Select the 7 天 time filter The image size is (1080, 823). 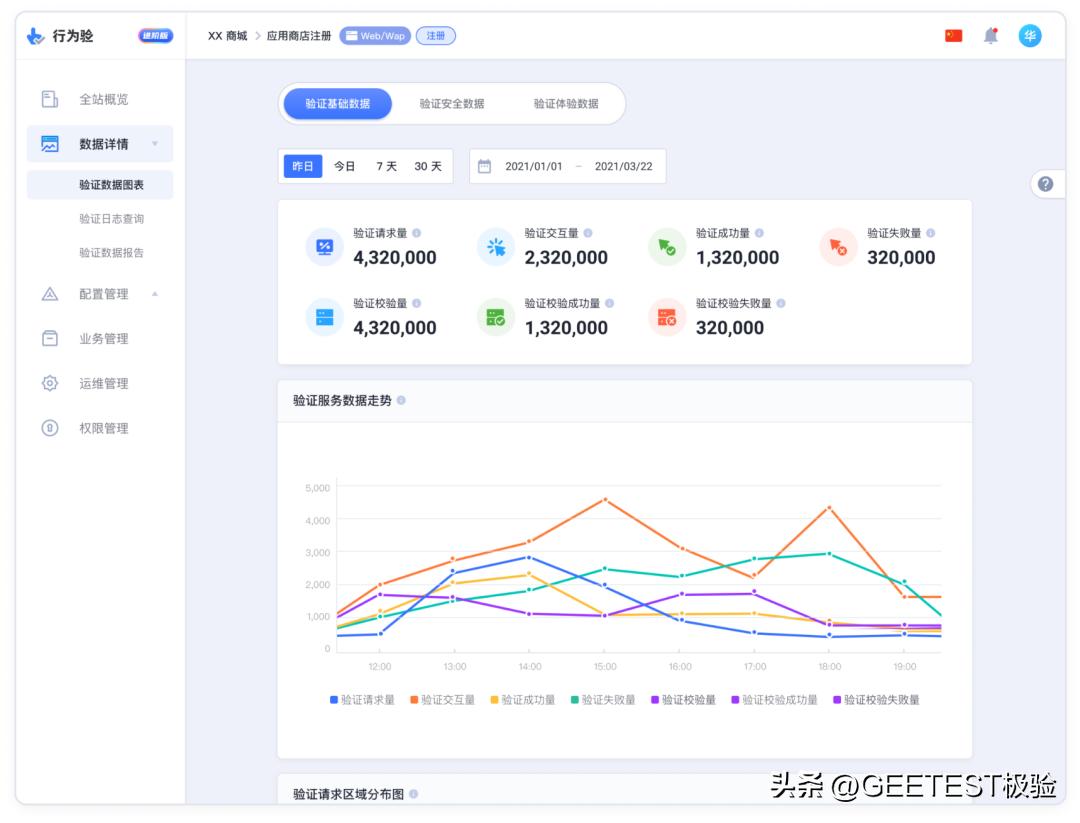(387, 166)
